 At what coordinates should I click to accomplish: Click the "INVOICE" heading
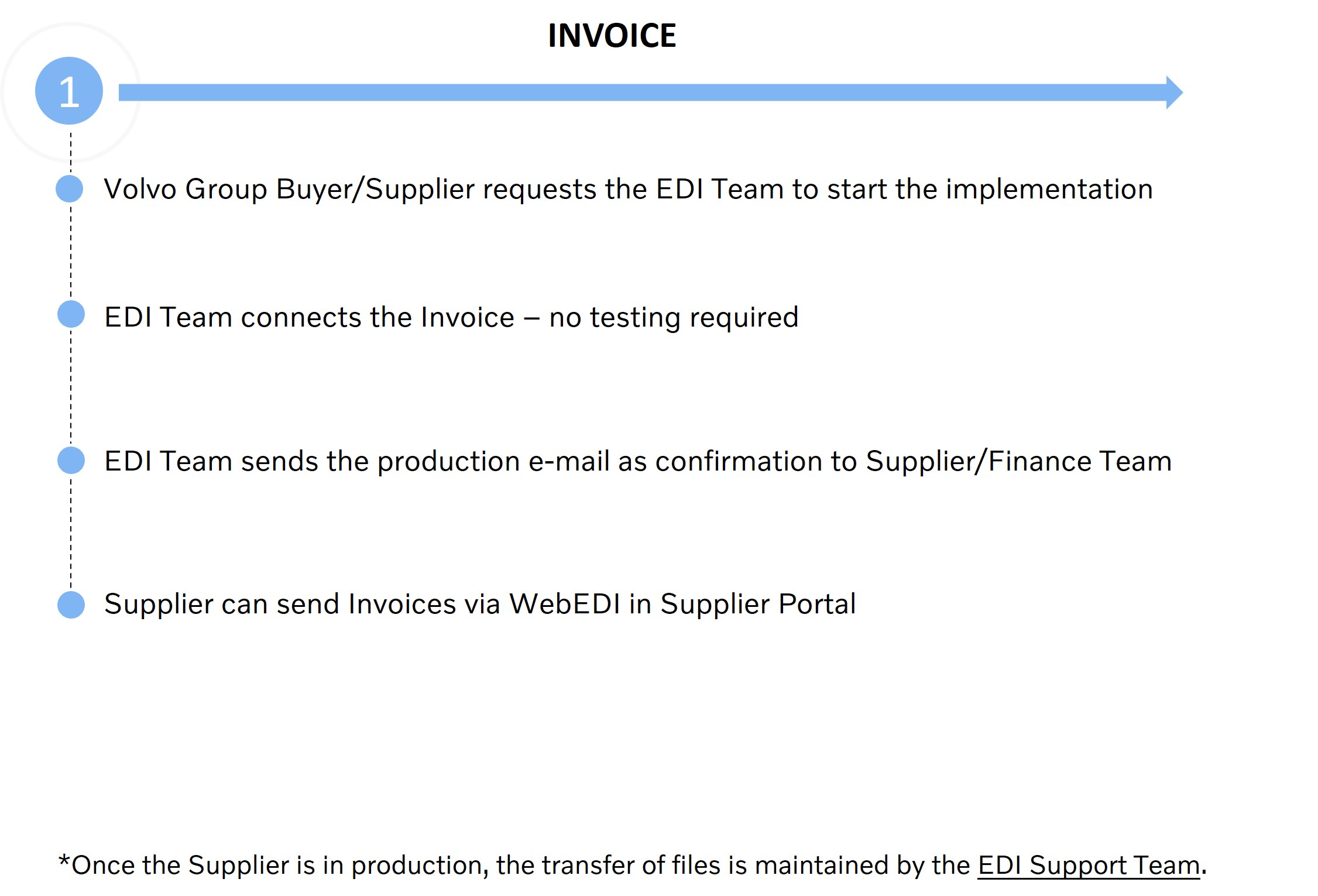click(x=612, y=36)
